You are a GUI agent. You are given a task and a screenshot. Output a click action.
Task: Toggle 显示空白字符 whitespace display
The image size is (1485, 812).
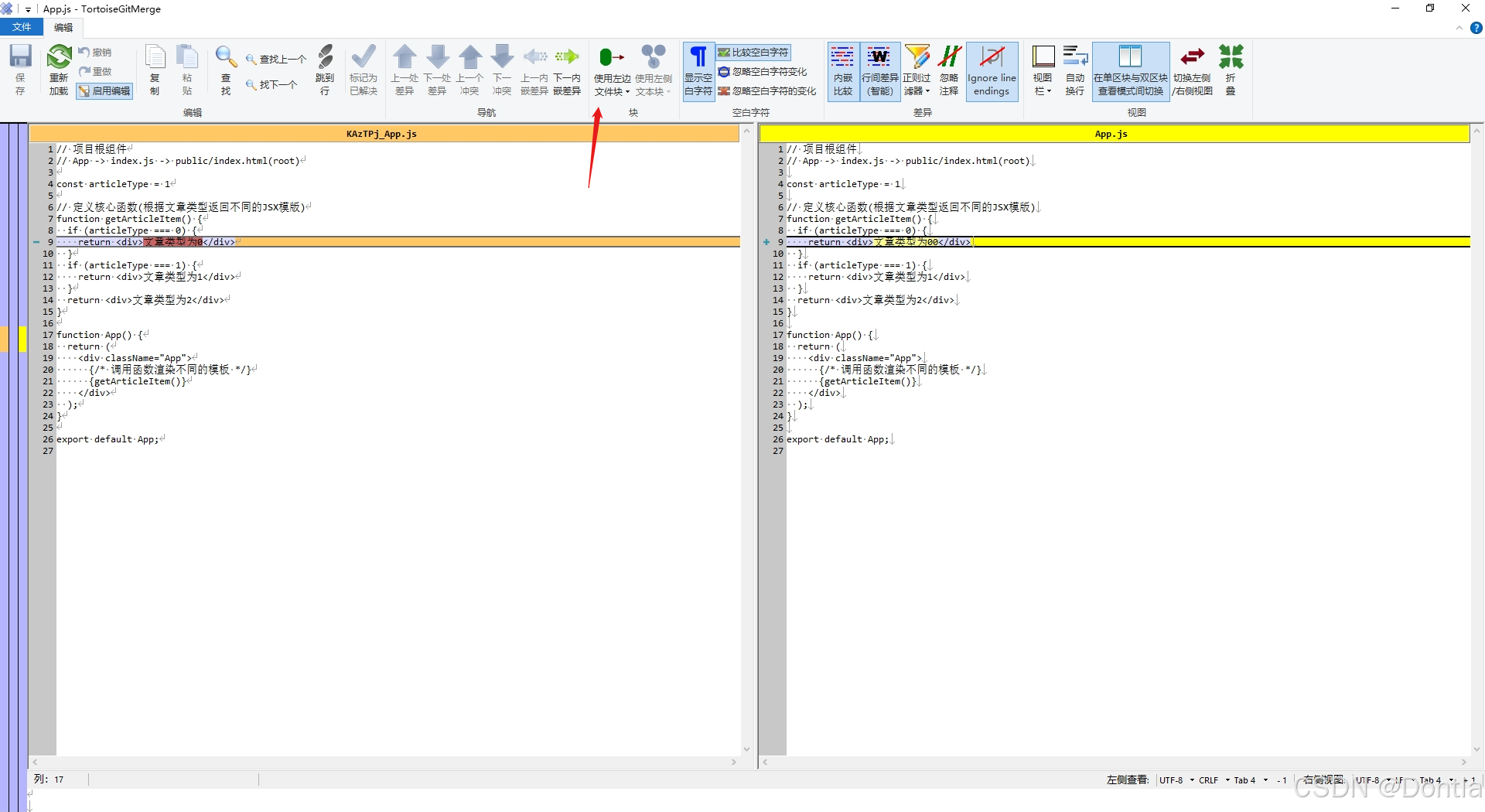click(698, 70)
